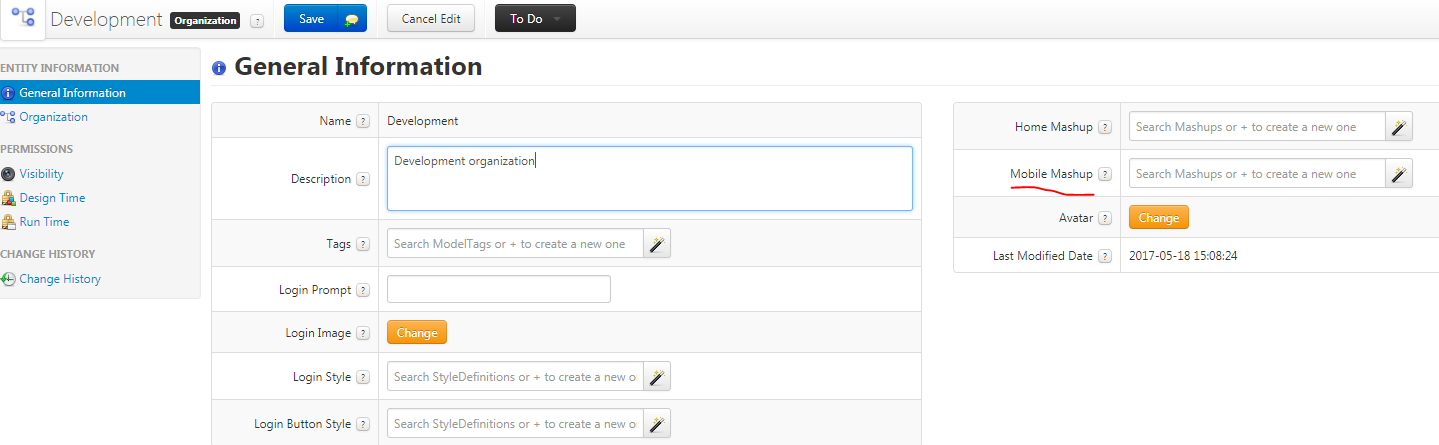Image resolution: width=1439 pixels, height=445 pixels.
Task: Click the wand icon for Login Style
Action: point(657,377)
